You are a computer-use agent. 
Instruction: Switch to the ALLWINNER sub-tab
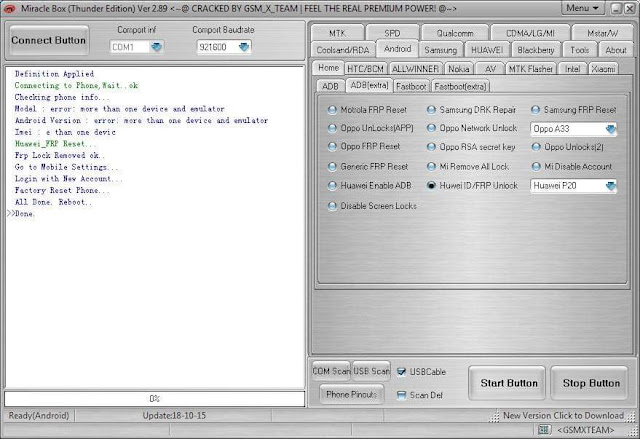[415, 69]
